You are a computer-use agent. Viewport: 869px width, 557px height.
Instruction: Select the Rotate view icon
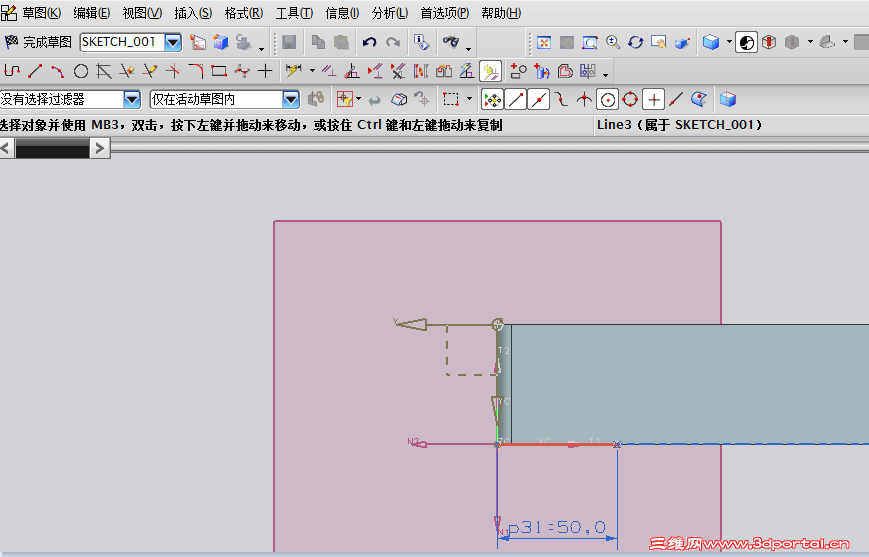click(x=636, y=43)
